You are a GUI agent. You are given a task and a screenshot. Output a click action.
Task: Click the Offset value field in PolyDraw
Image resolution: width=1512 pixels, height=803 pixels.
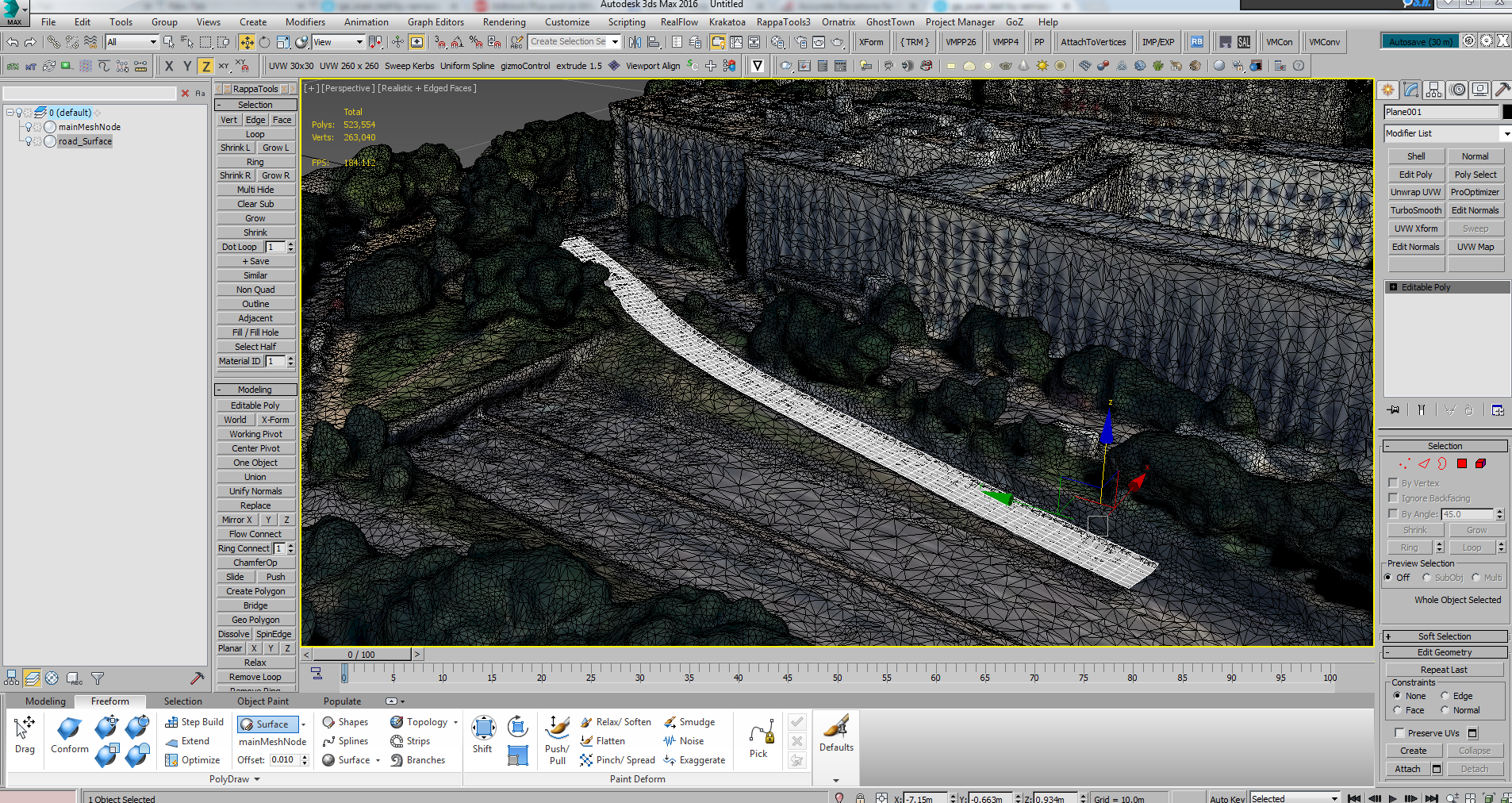point(283,760)
